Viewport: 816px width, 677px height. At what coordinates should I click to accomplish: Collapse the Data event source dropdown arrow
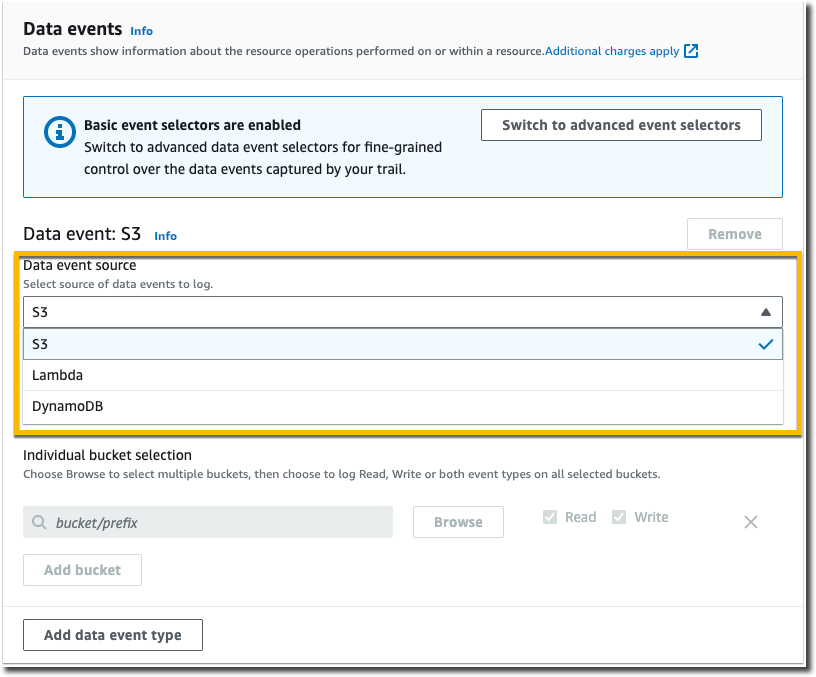766,311
